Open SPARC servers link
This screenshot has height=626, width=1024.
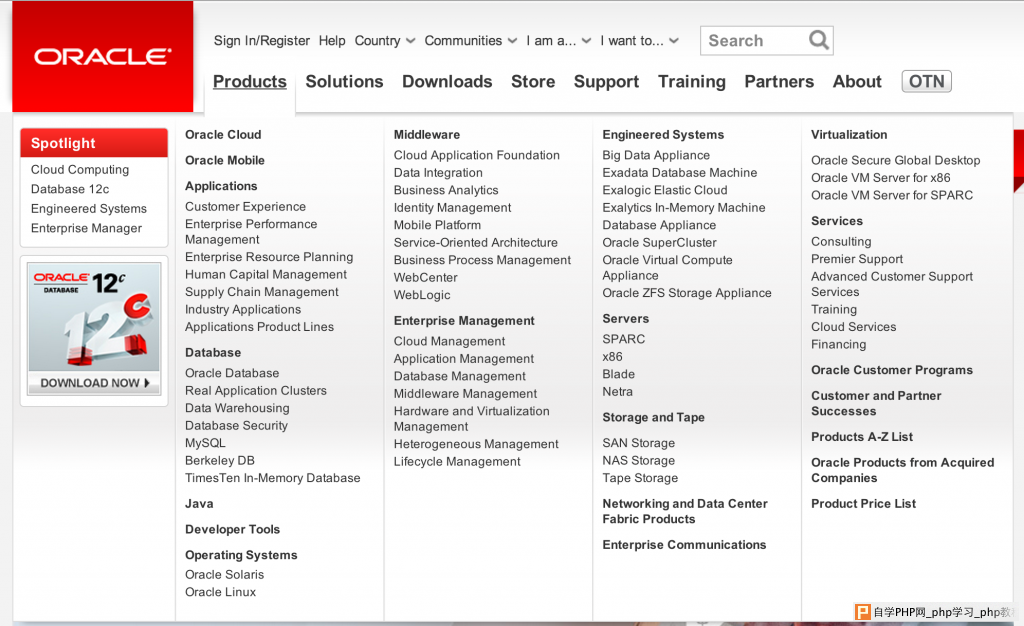pyautogui.click(x=624, y=339)
